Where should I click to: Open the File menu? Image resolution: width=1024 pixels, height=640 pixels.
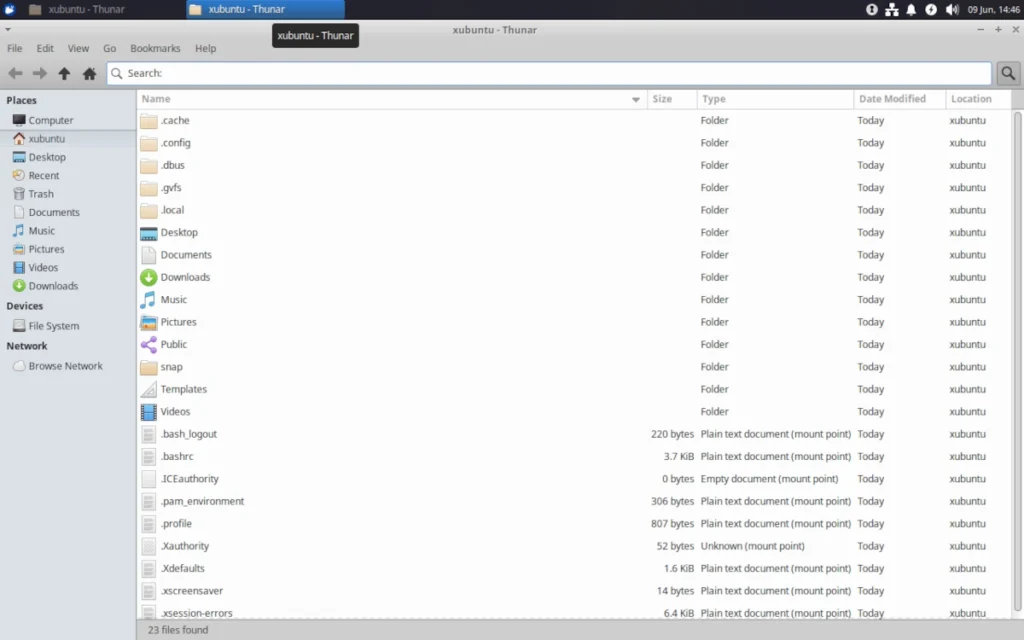pos(14,48)
